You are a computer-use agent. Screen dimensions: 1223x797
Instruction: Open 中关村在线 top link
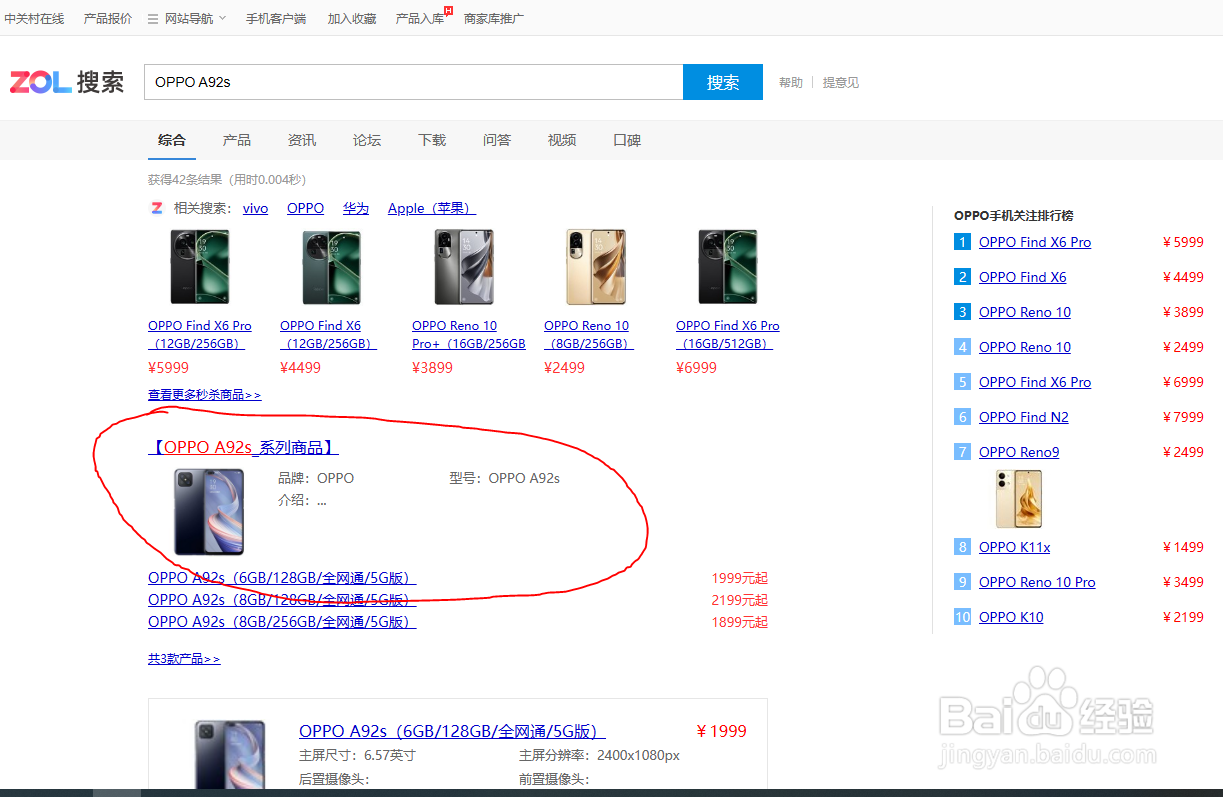click(x=34, y=19)
